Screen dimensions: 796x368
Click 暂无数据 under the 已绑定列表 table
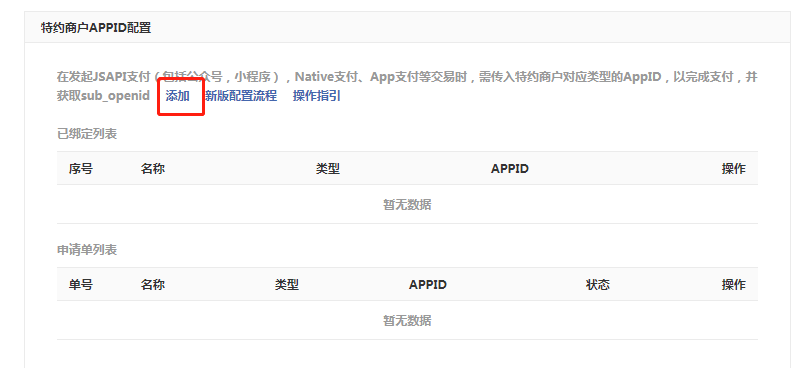pos(407,205)
